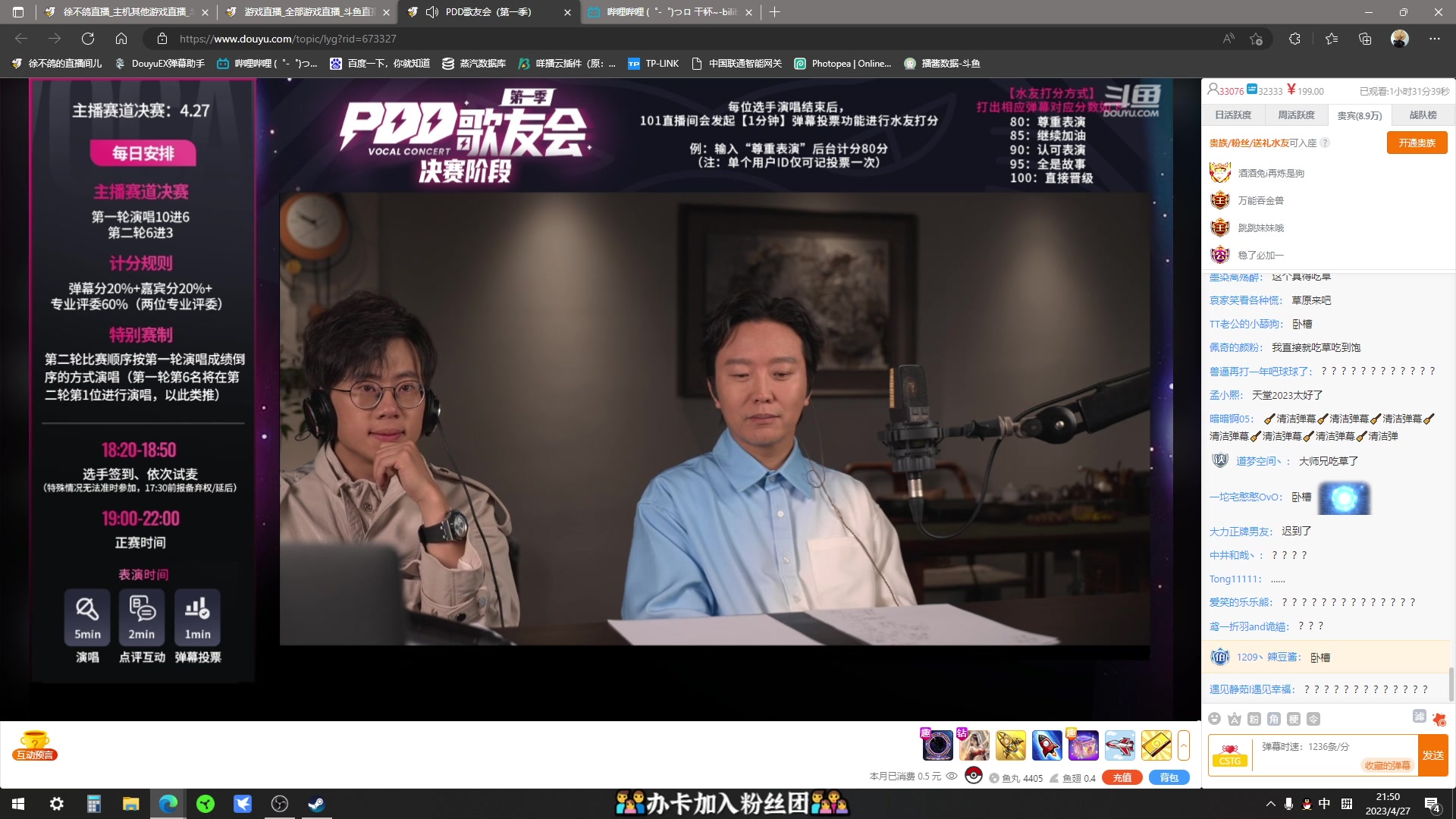Open the 互动预言 trophy icon
The width and height of the screenshot is (1456, 819).
[35, 745]
